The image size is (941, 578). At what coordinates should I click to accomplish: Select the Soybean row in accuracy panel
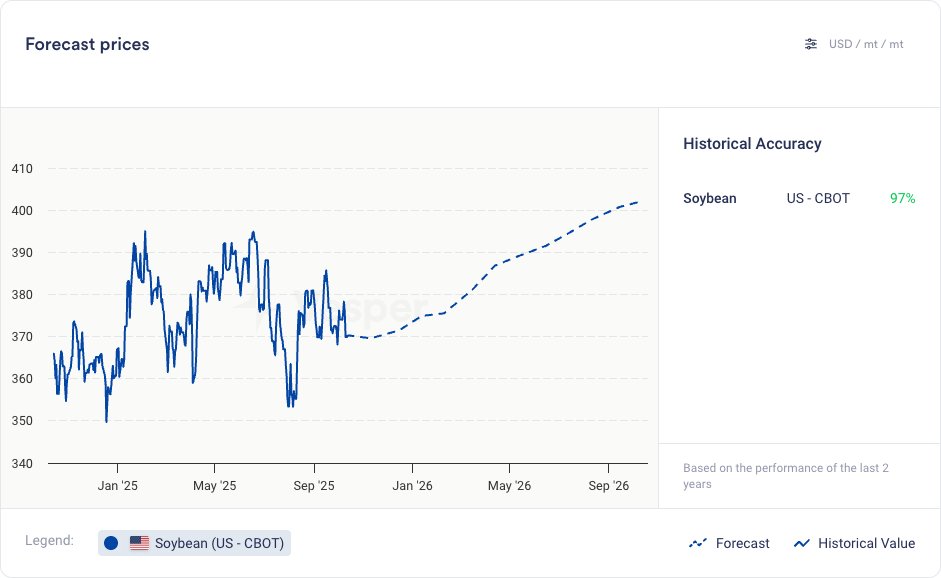tap(710, 198)
